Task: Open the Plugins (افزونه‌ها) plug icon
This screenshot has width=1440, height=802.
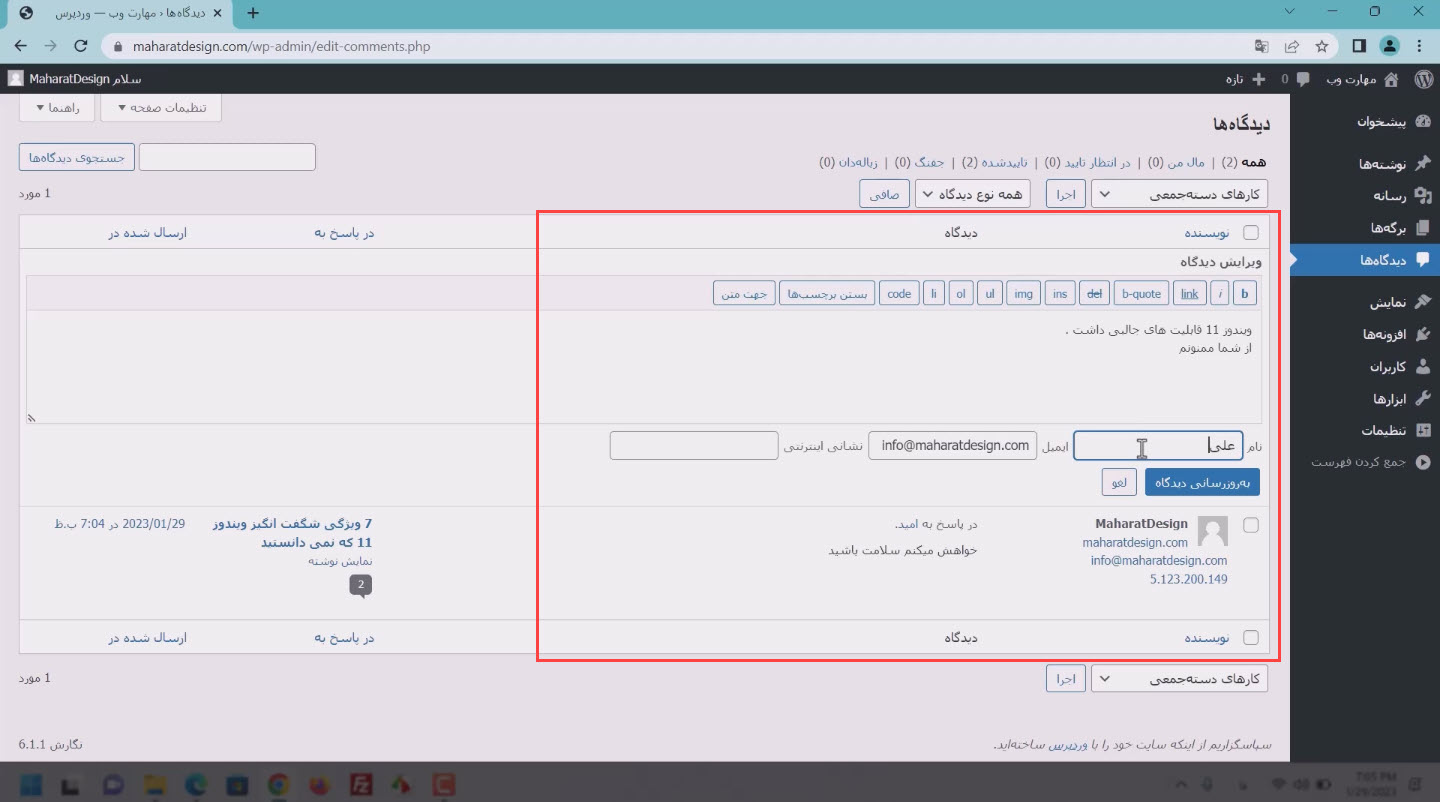Action: (x=1423, y=334)
